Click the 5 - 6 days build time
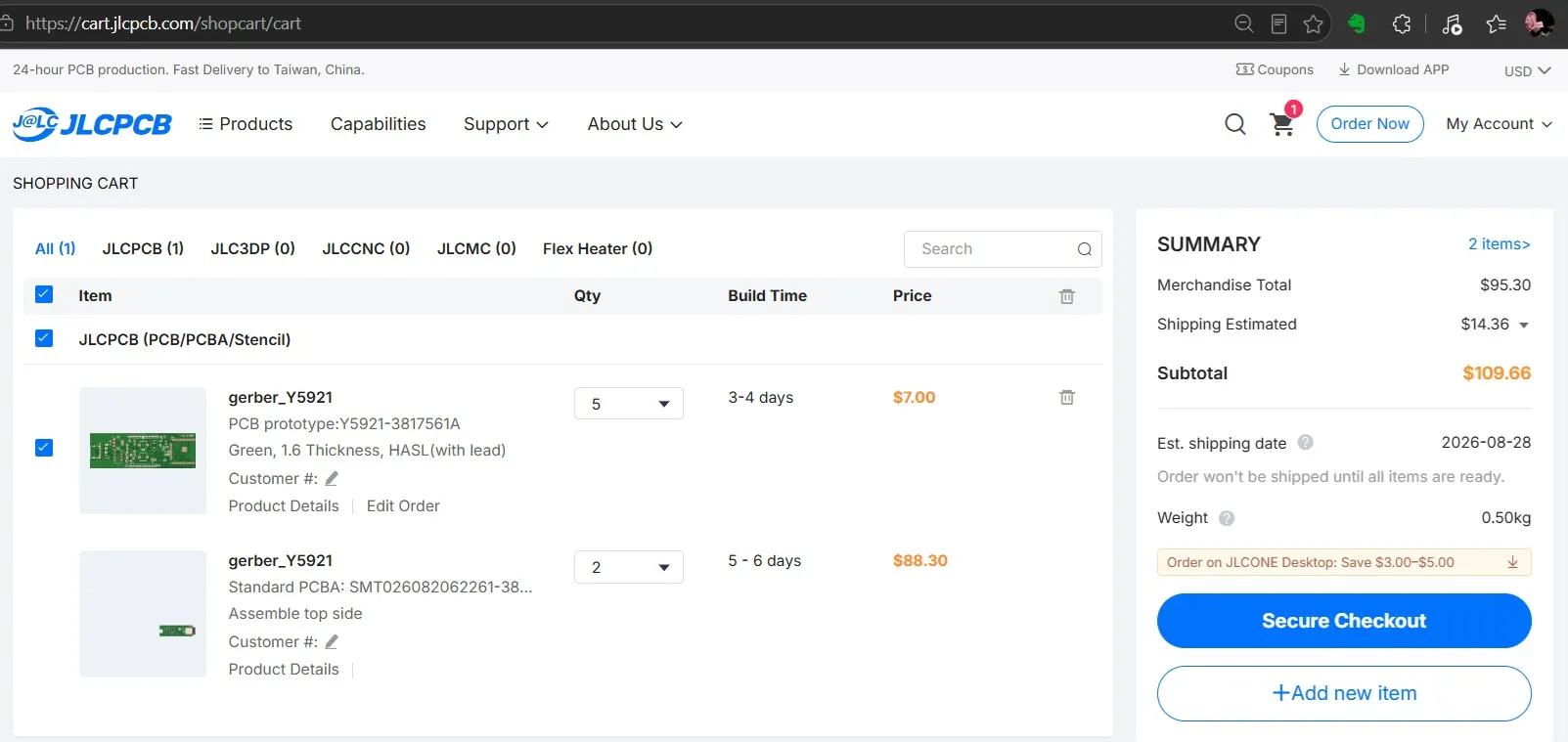 point(764,561)
